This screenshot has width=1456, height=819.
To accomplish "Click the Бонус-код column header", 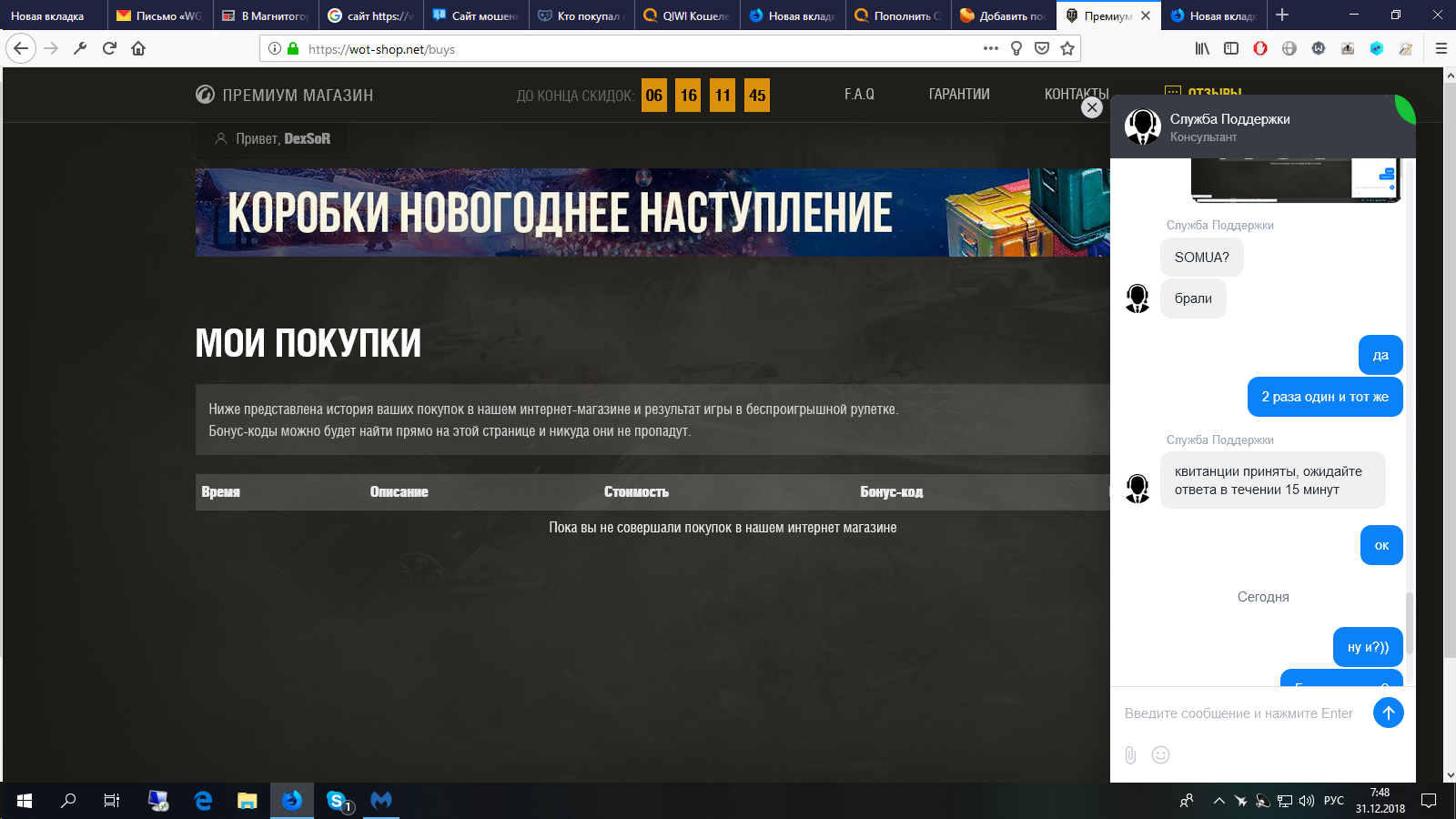I will [892, 491].
